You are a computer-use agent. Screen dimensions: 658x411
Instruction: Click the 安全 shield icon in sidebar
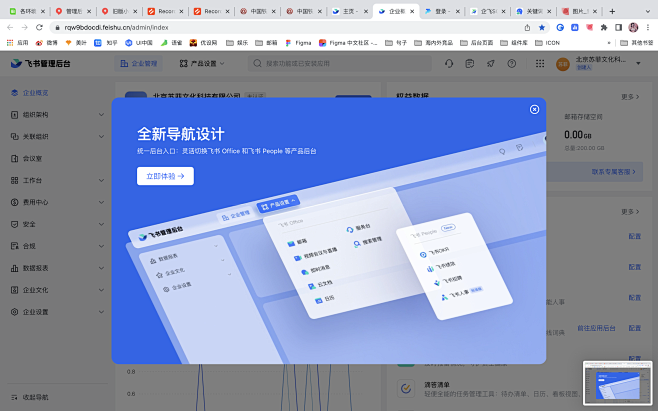(x=12, y=224)
